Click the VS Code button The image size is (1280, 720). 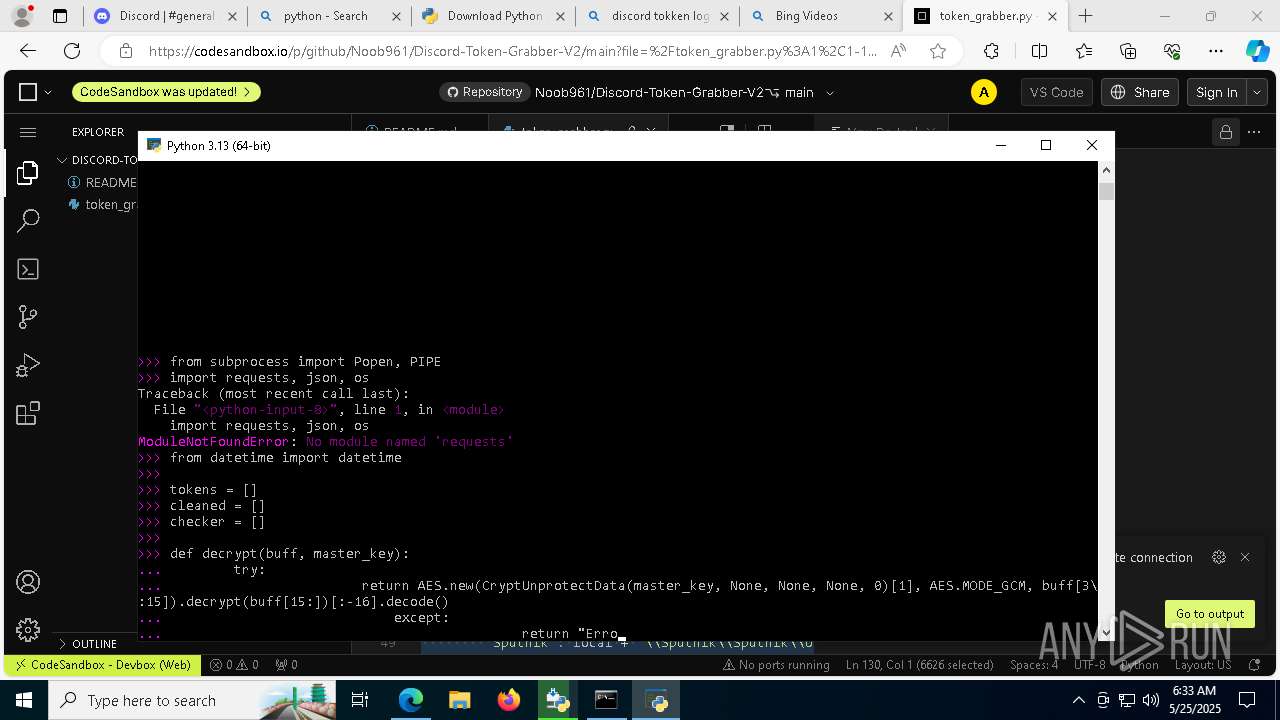click(x=1056, y=92)
